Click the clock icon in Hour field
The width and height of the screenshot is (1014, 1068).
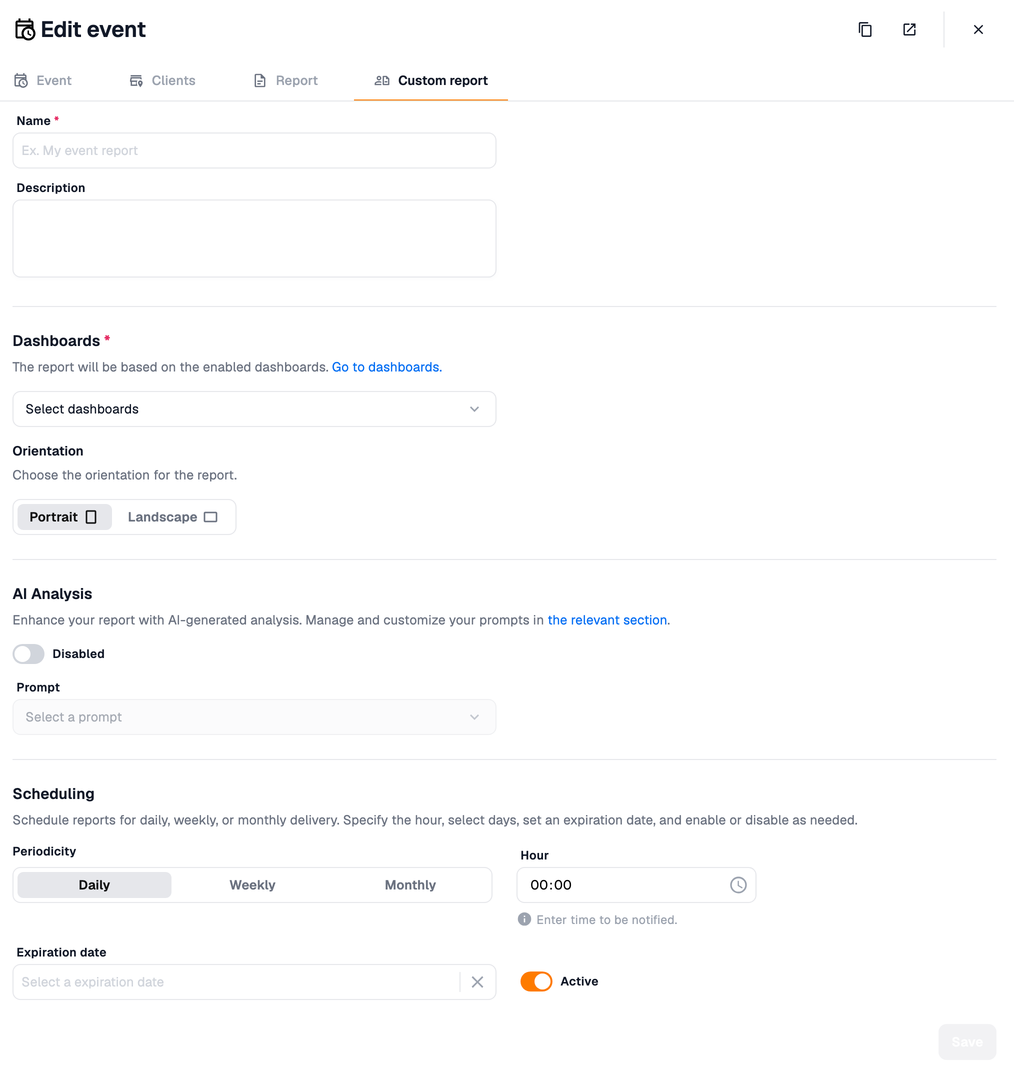coord(738,885)
